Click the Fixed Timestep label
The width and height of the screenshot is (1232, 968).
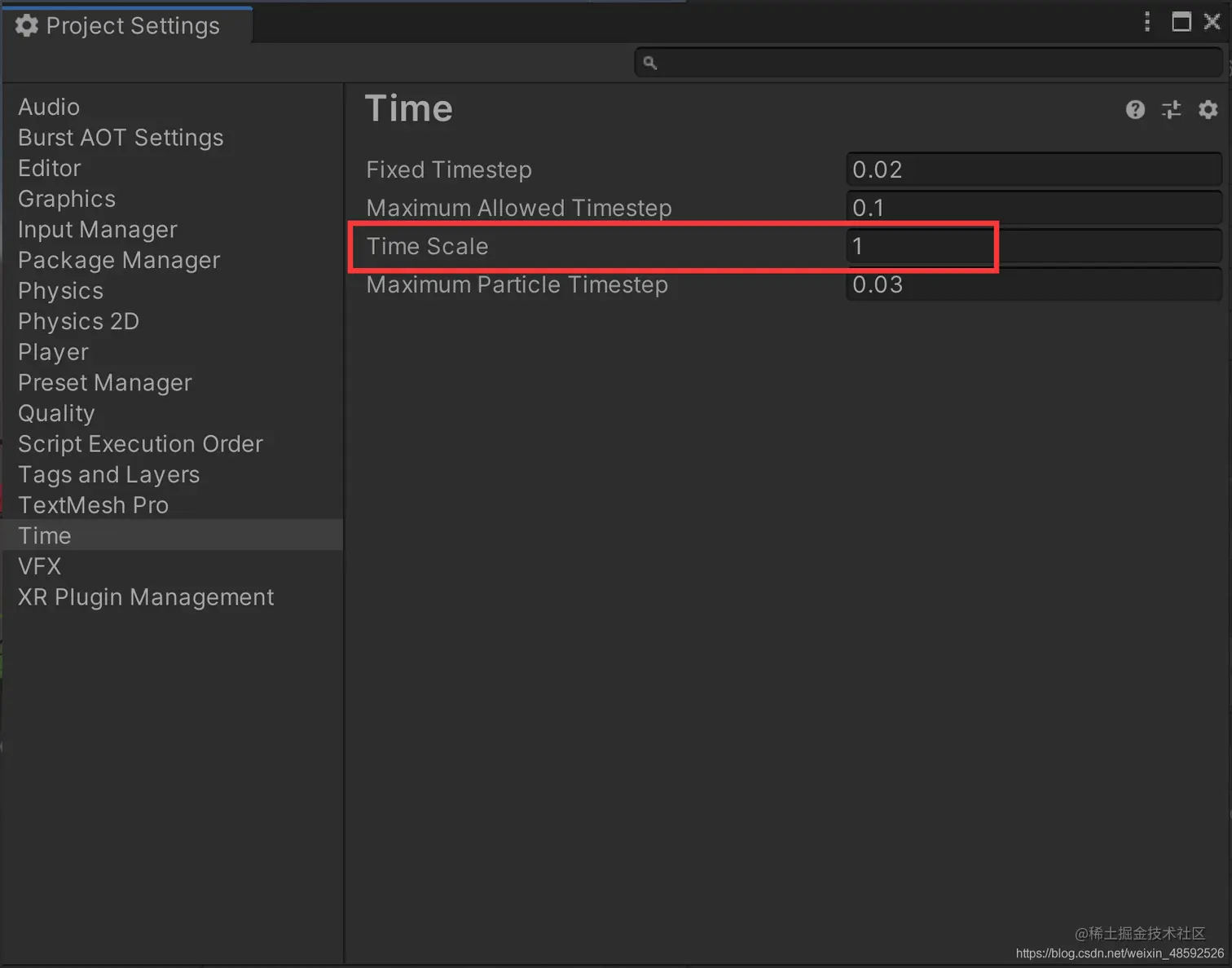449,169
